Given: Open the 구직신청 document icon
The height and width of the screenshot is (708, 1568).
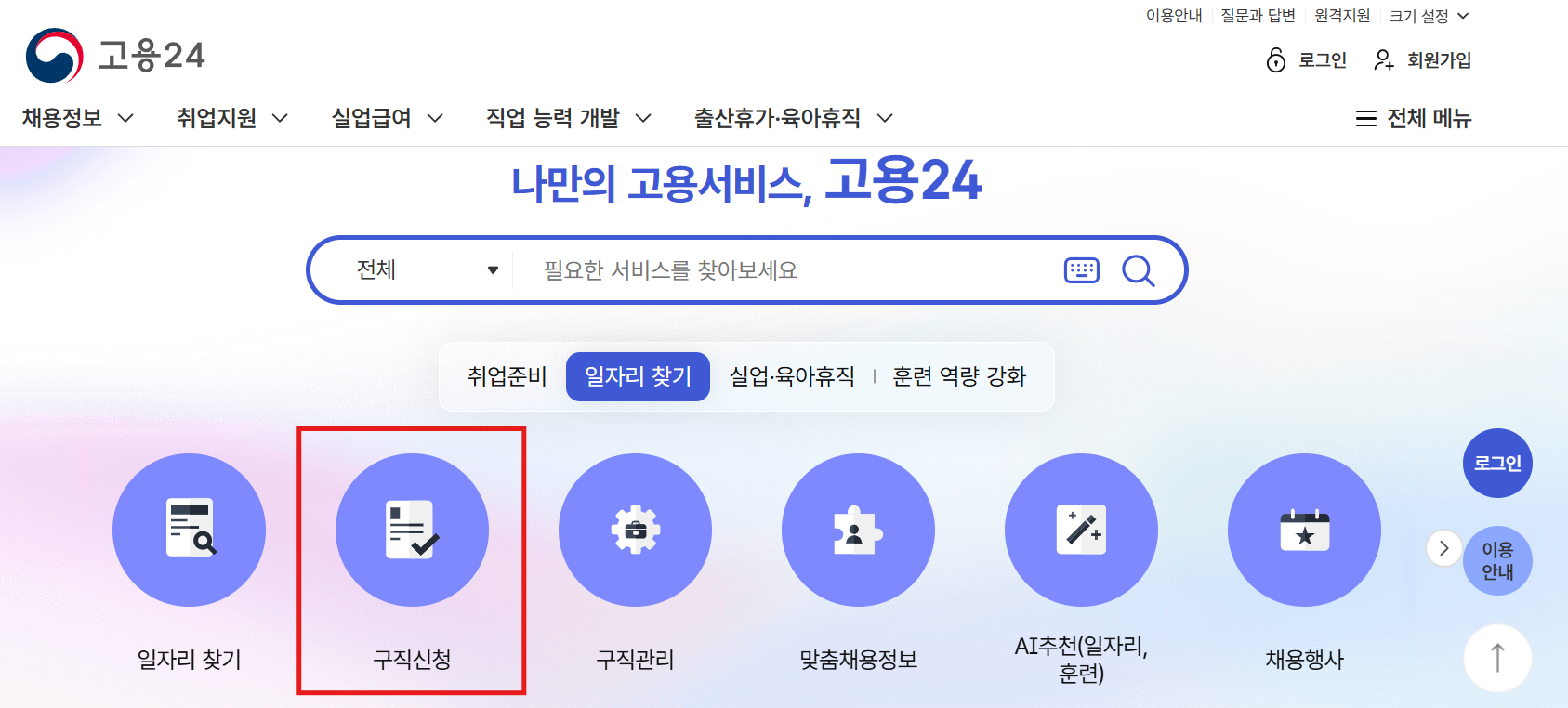Looking at the screenshot, I should pos(412,530).
